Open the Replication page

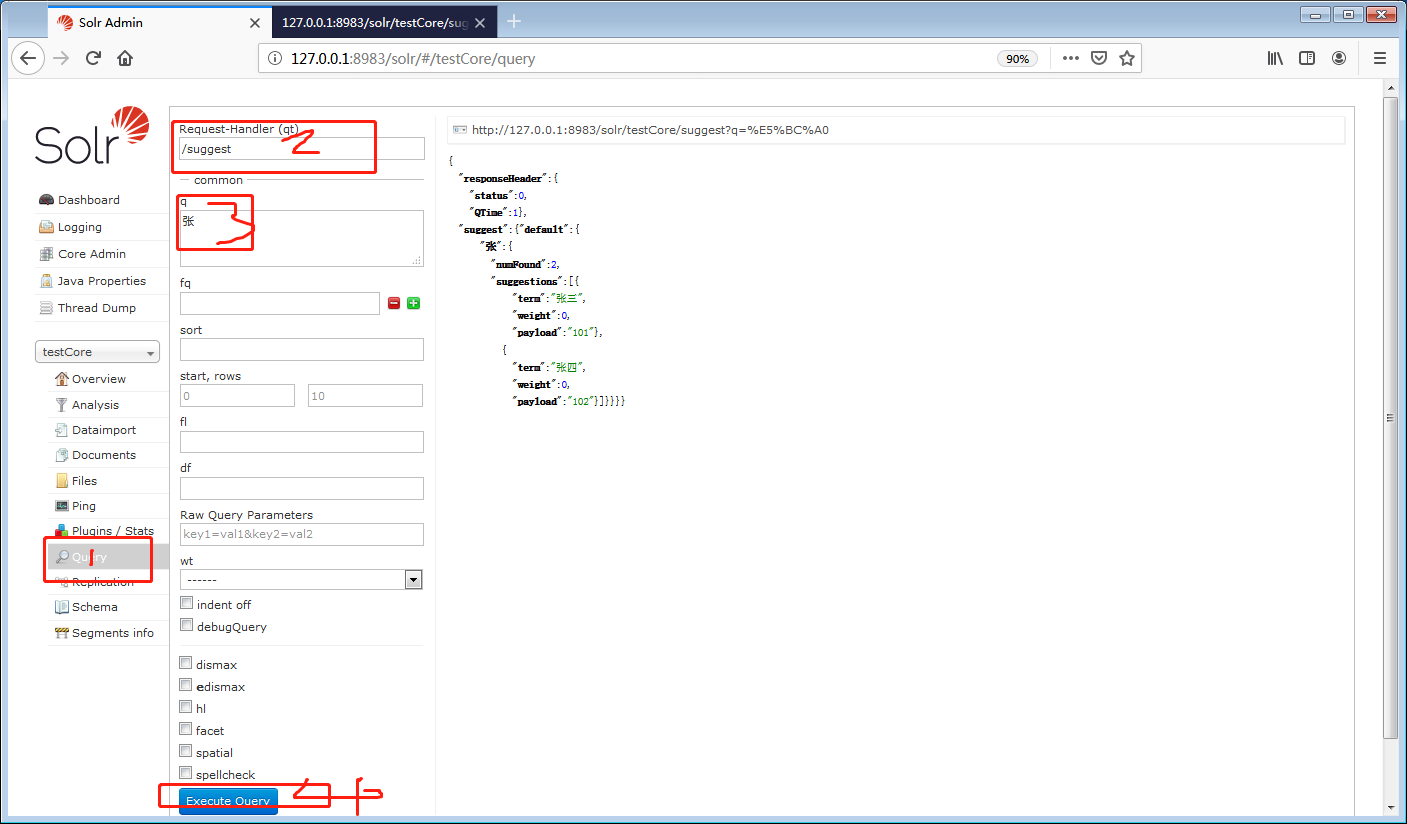(102, 582)
